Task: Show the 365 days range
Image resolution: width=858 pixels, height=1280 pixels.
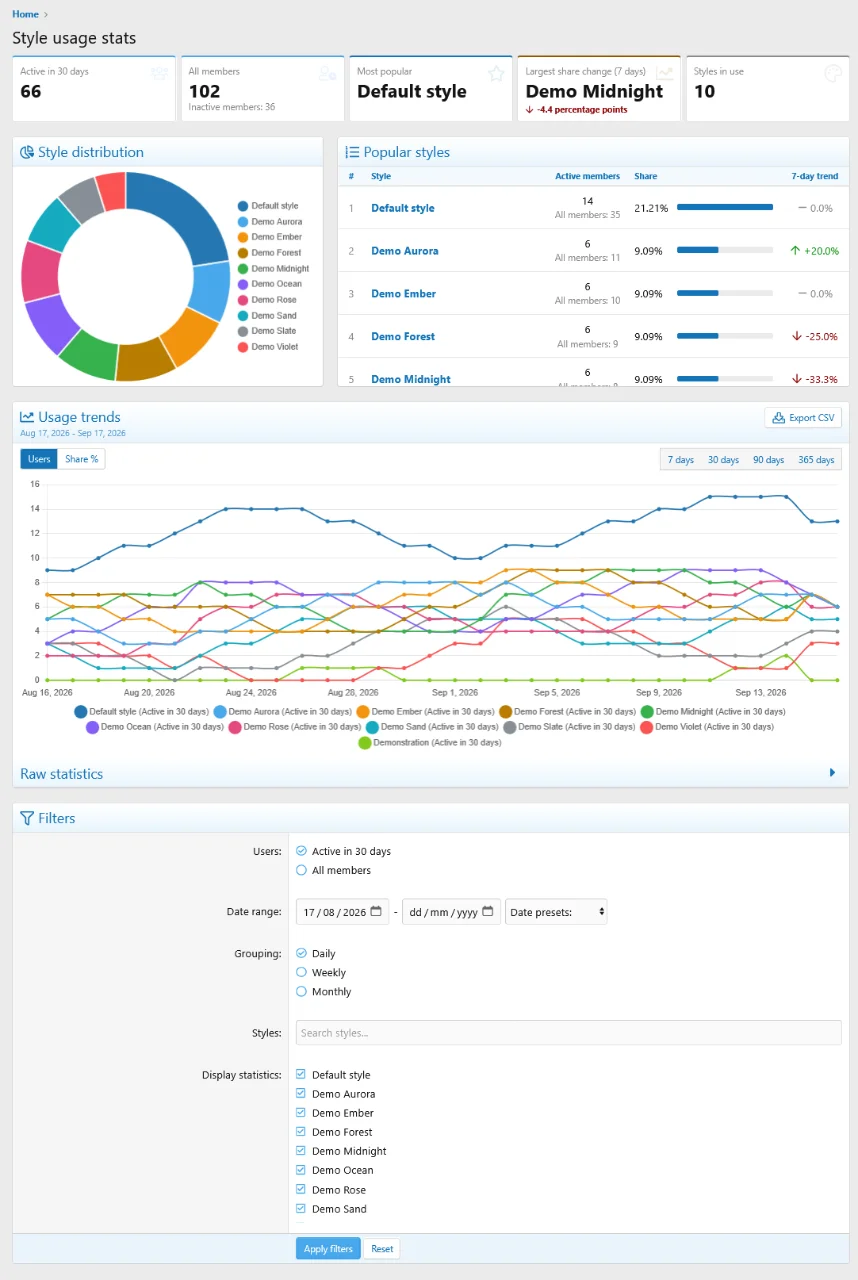Action: [816, 460]
